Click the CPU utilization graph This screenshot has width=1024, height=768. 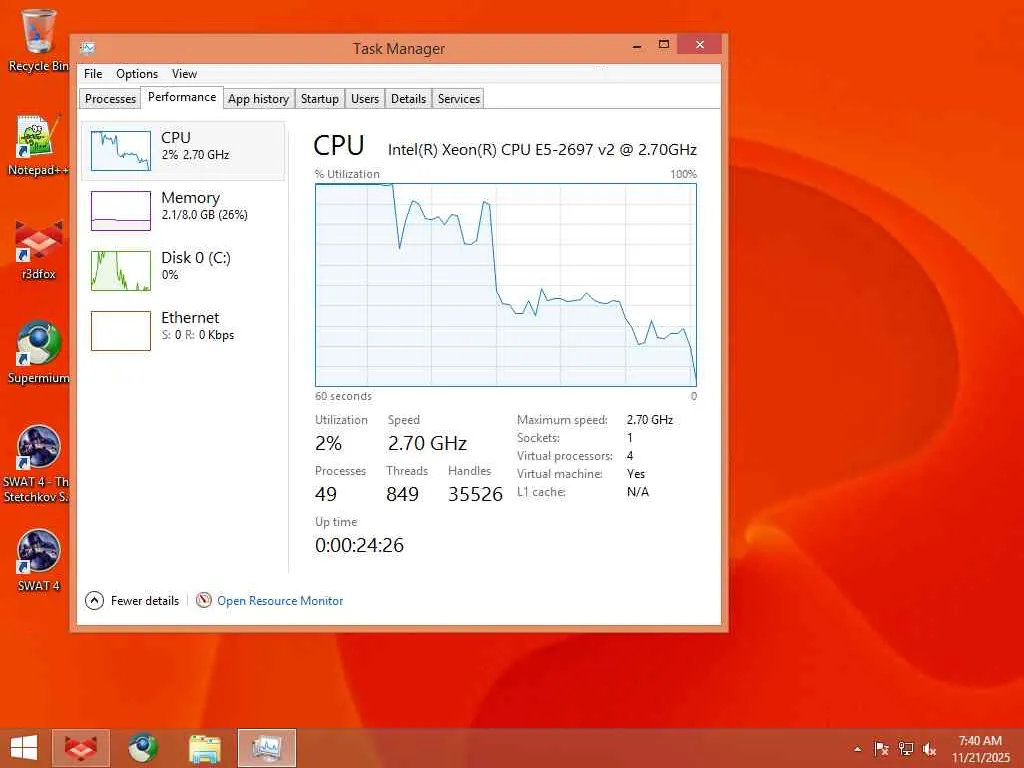(x=506, y=285)
